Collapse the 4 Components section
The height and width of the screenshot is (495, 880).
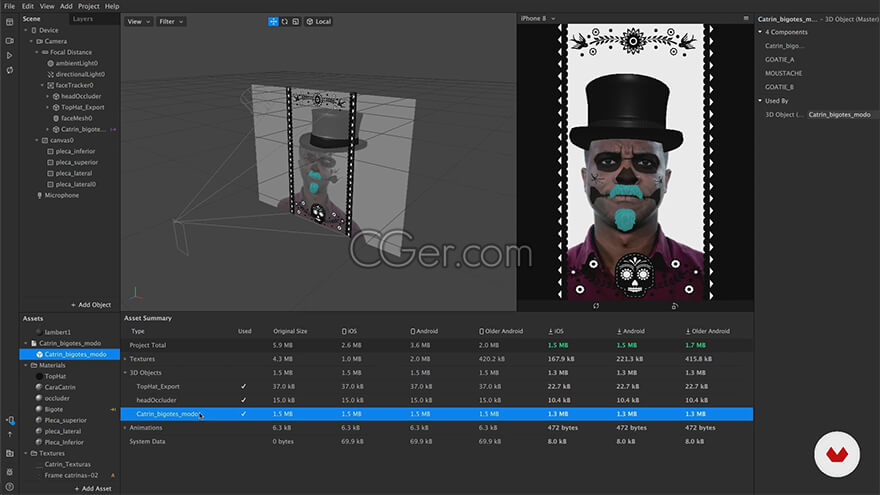[x=760, y=32]
